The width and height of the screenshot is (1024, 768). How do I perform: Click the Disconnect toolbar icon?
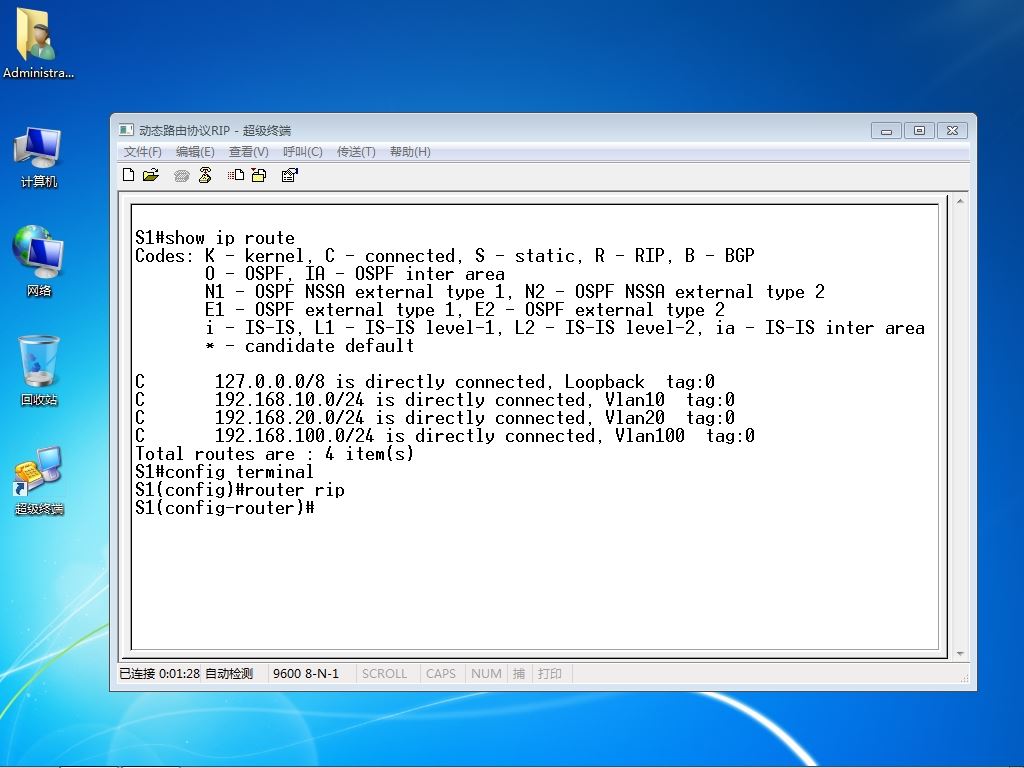205,174
